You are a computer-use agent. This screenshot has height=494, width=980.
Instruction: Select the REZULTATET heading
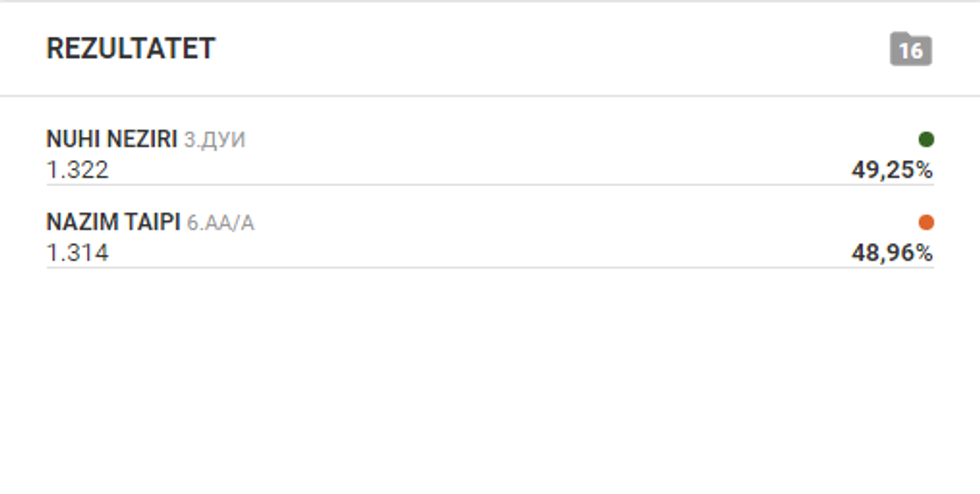(x=130, y=49)
